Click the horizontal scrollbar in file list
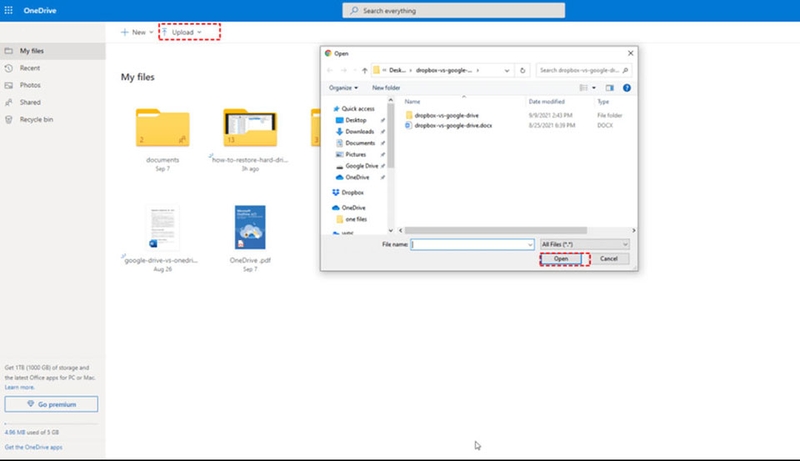The image size is (800, 461). point(495,230)
